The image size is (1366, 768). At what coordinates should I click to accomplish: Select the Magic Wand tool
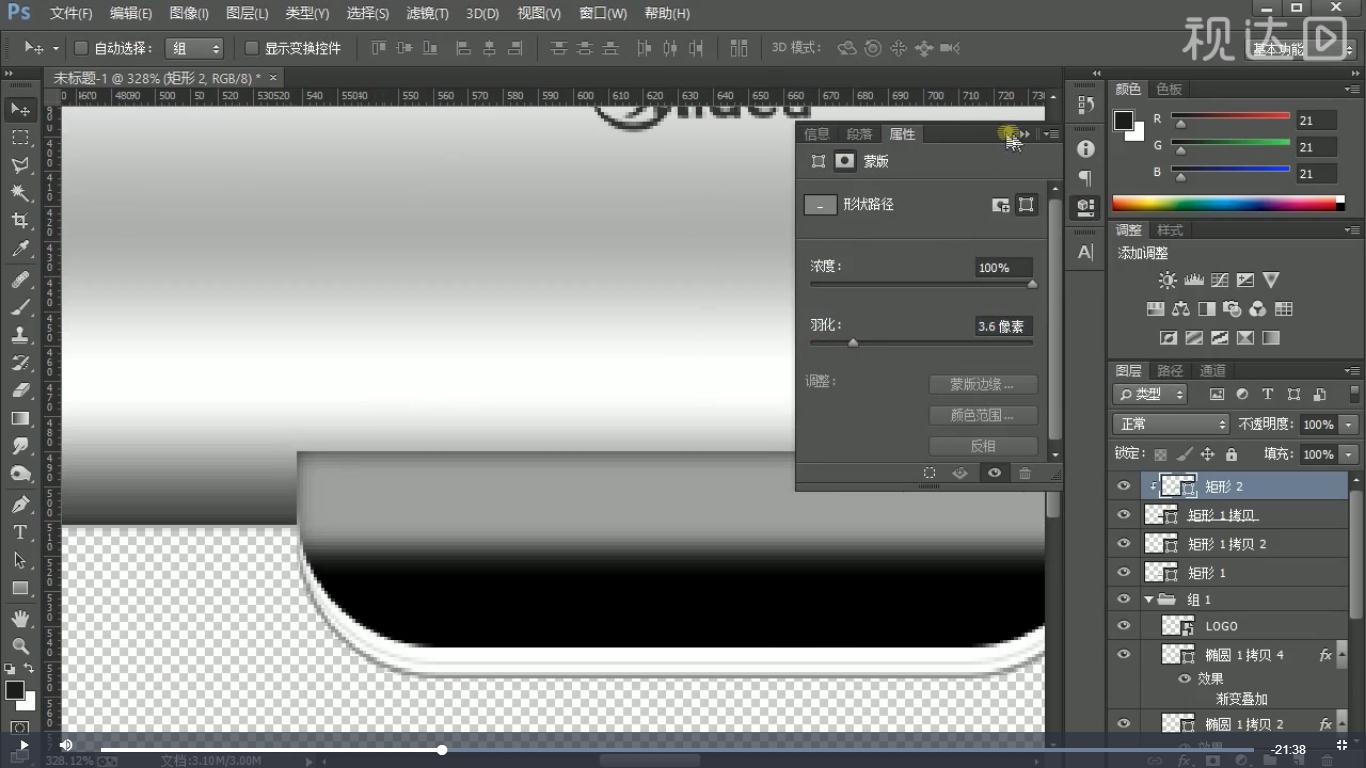pos(20,193)
